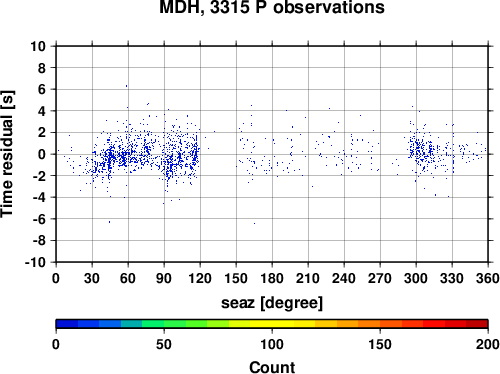
Task: Click the y-axis tick label -10
Action: click(35, 262)
